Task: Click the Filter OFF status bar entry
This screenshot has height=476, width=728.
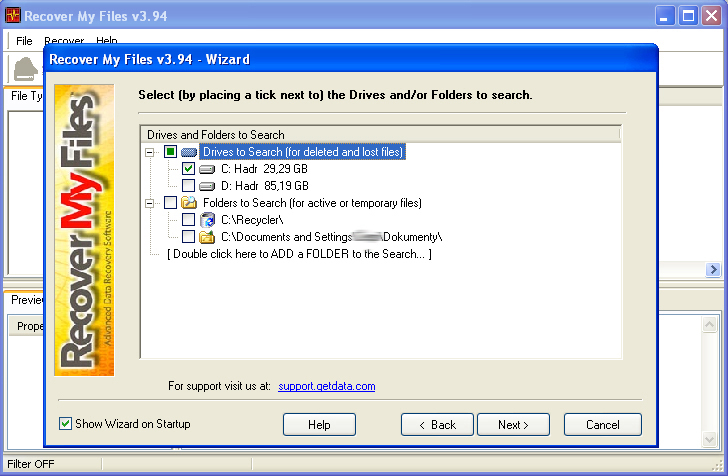Action: point(31,463)
